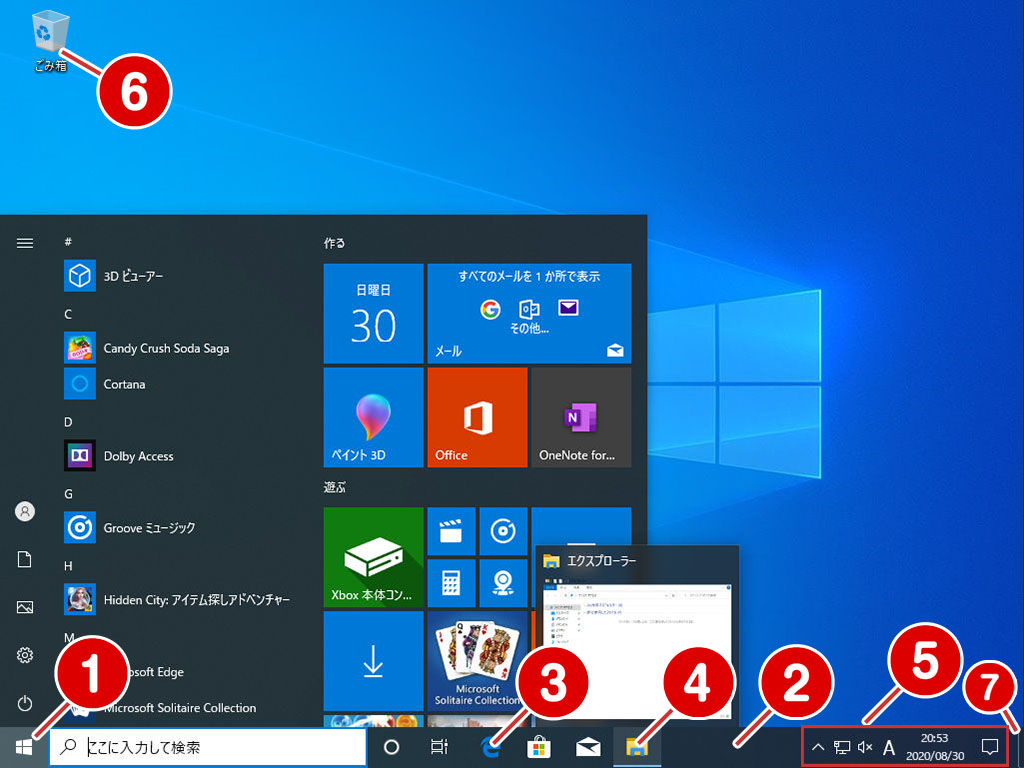Open Pictures from the Start sidebar
Viewport: 1024px width, 768px height.
pos(25,607)
